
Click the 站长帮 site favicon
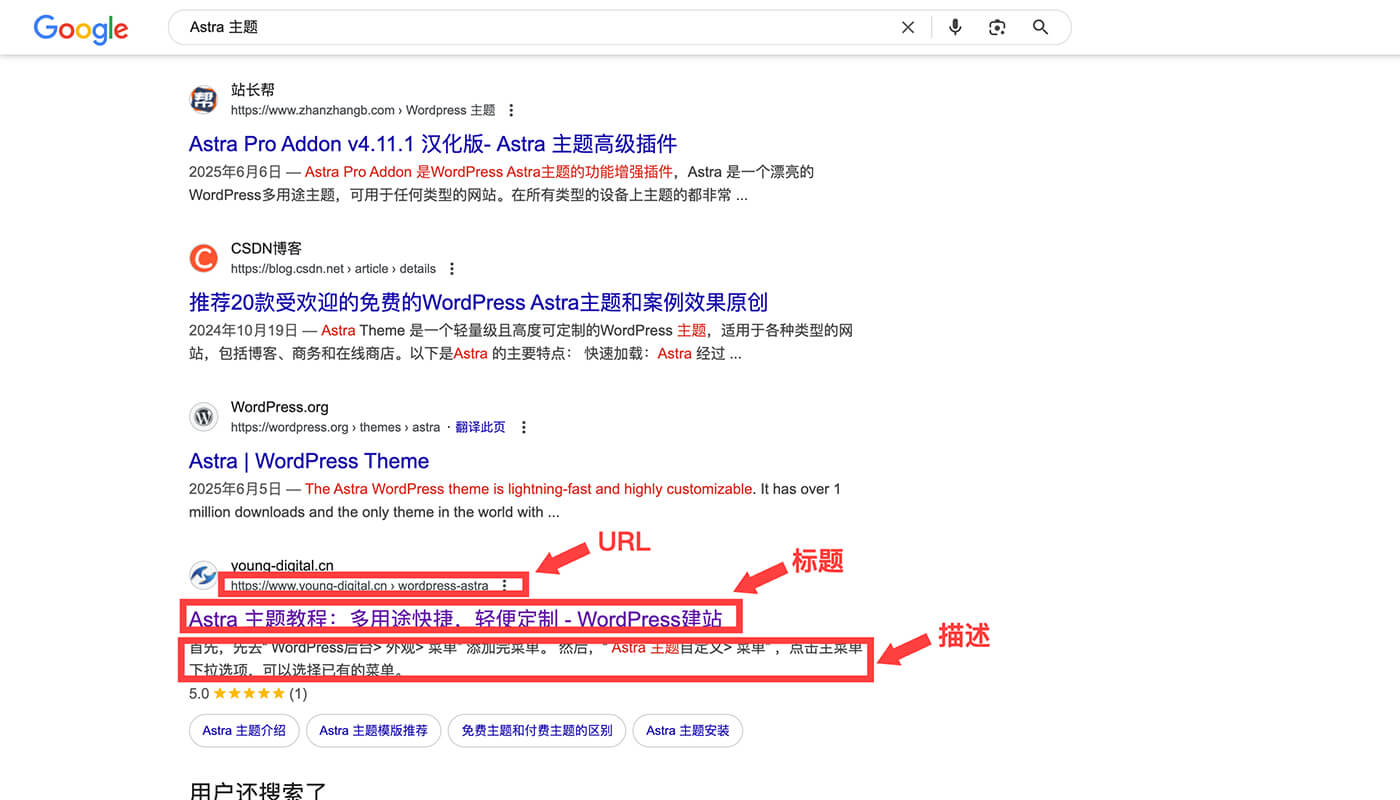pyautogui.click(x=204, y=100)
